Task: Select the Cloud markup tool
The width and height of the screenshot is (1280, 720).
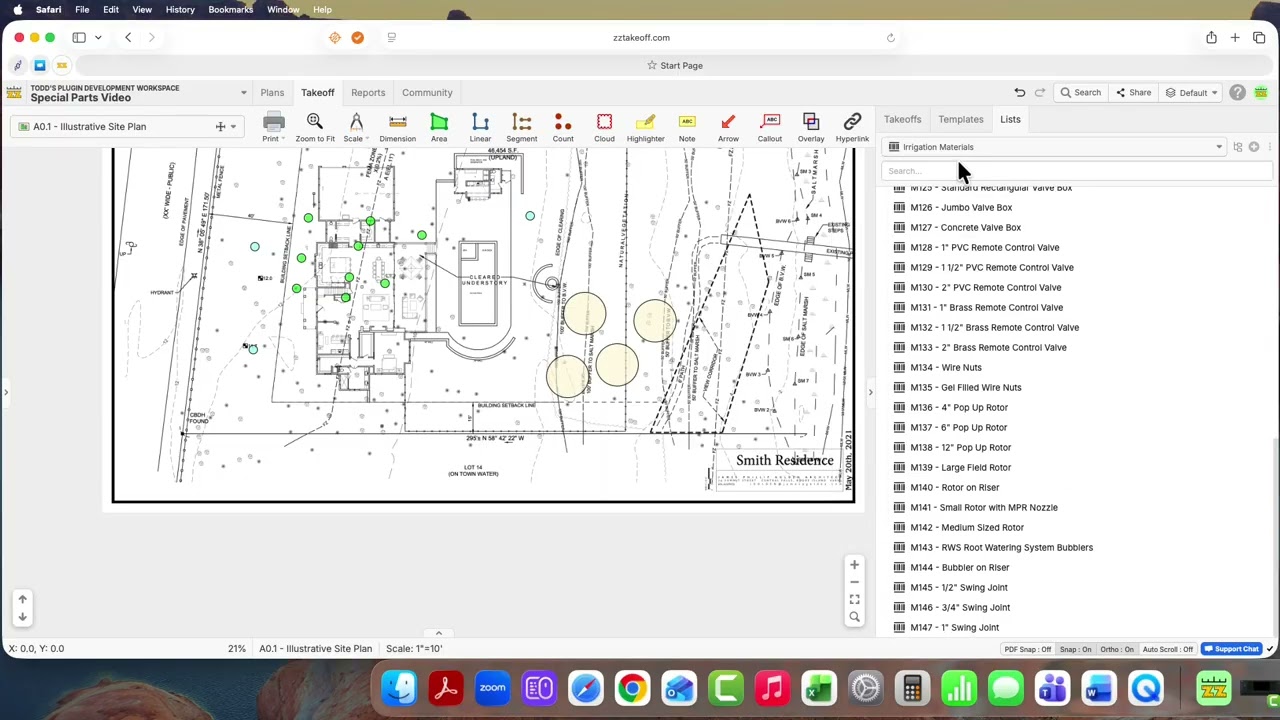Action: point(604,127)
